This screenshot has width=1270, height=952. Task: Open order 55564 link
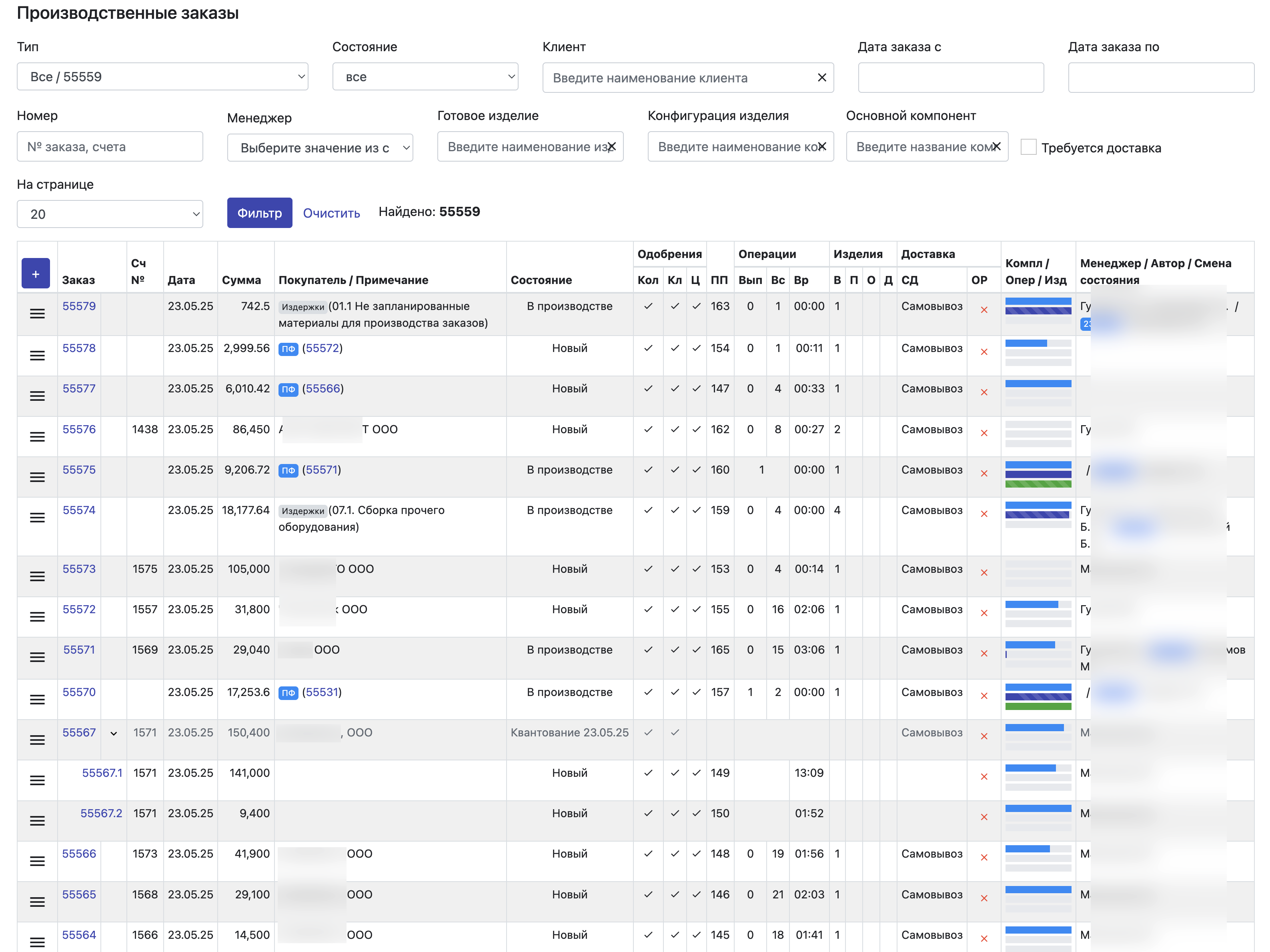[79, 935]
